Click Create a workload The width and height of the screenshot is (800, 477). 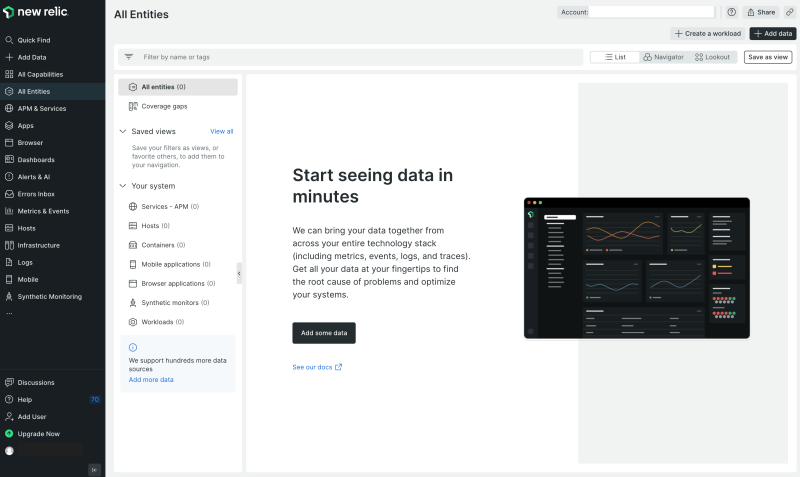[x=707, y=34]
